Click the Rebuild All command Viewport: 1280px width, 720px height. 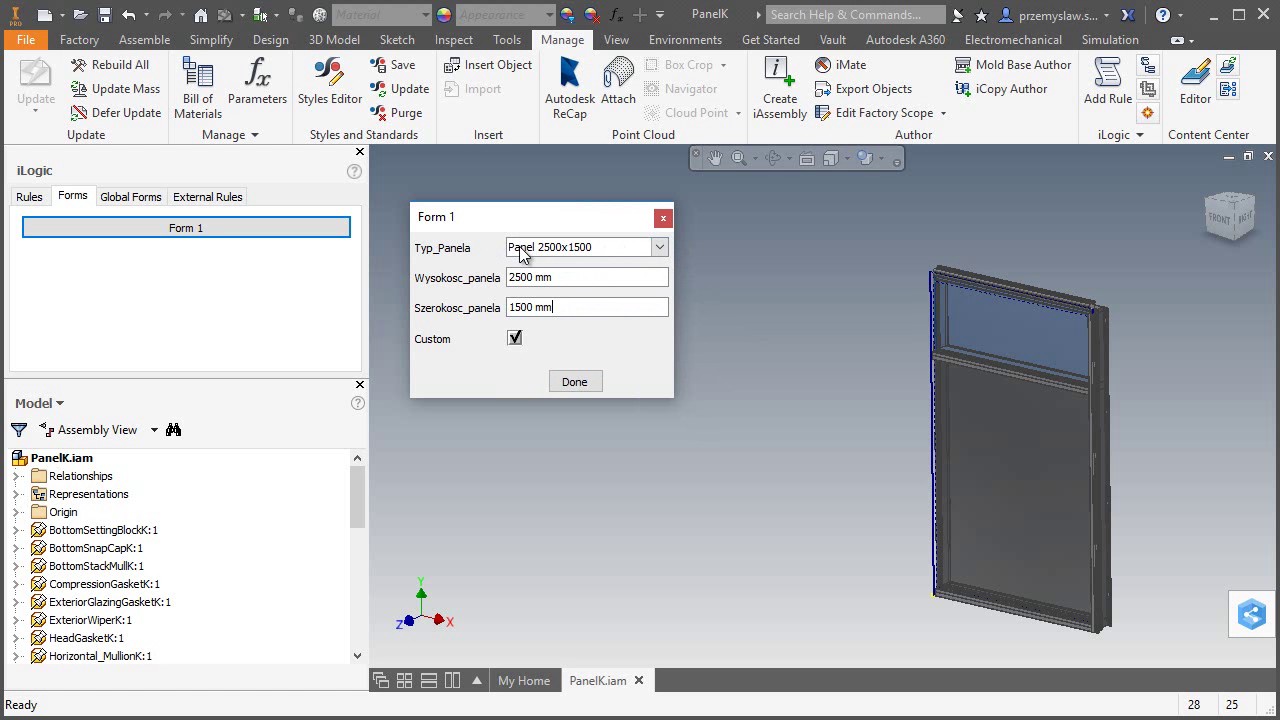tap(110, 64)
